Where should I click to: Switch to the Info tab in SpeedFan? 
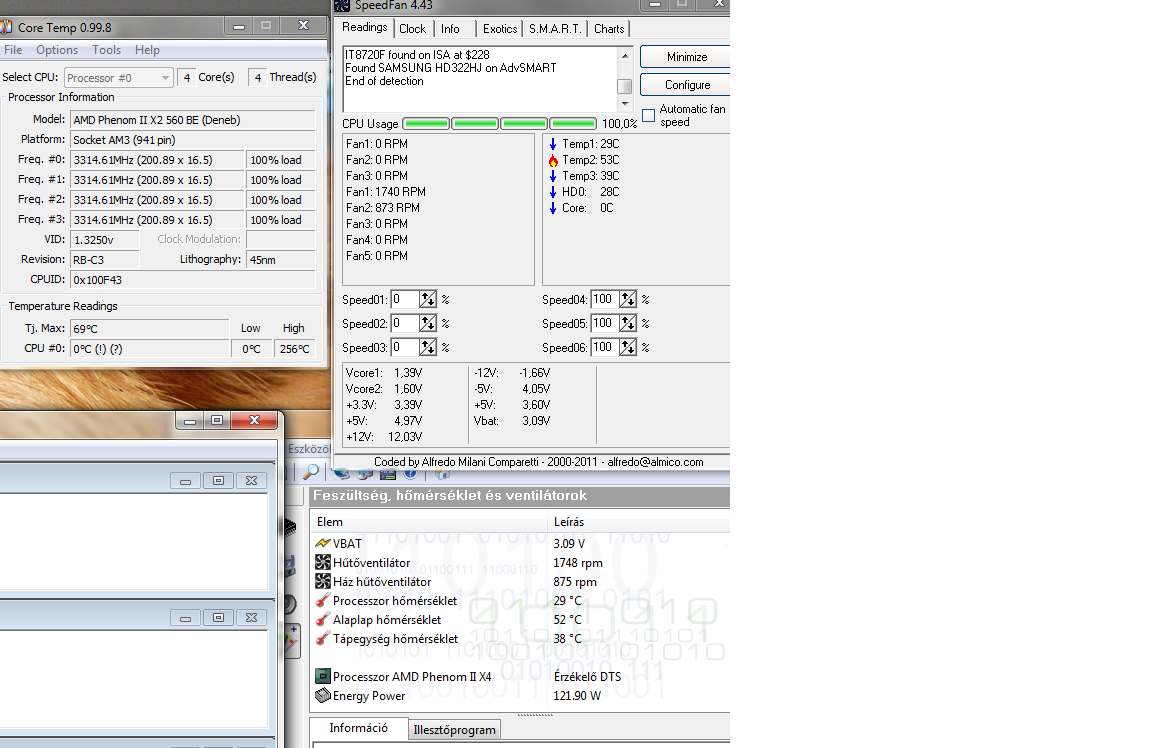tap(450, 29)
